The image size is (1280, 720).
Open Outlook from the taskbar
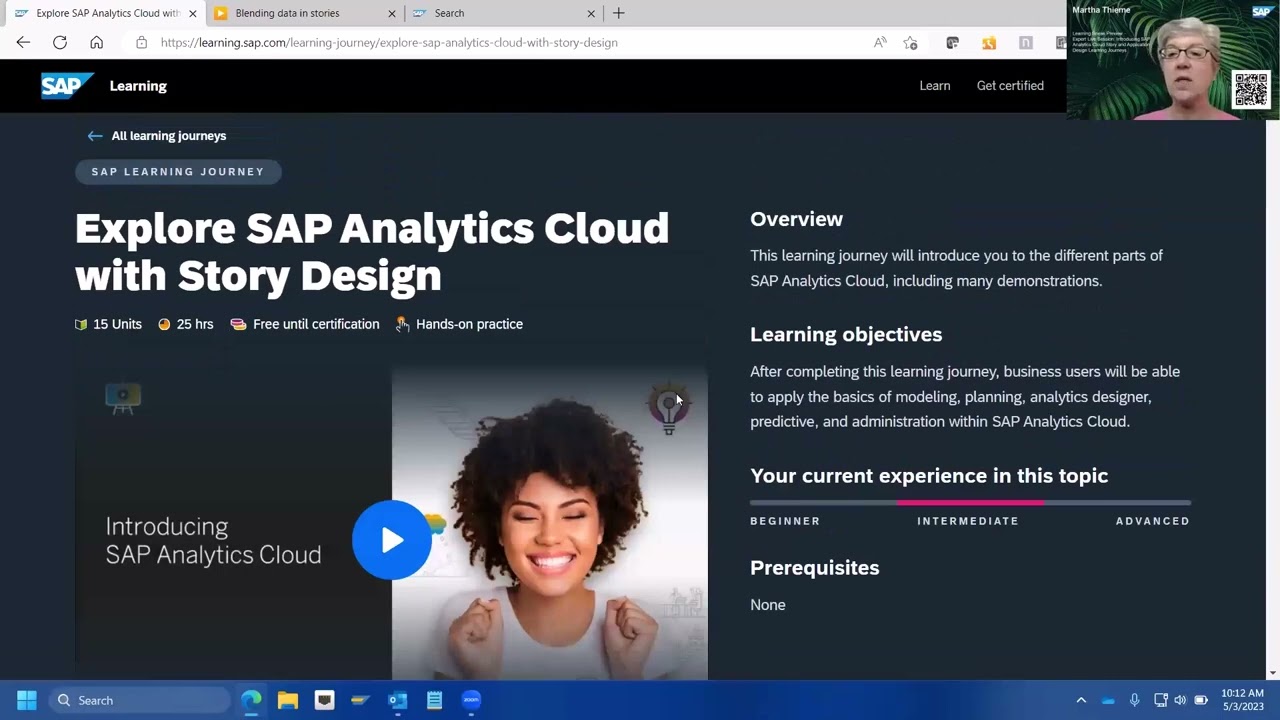(398, 700)
